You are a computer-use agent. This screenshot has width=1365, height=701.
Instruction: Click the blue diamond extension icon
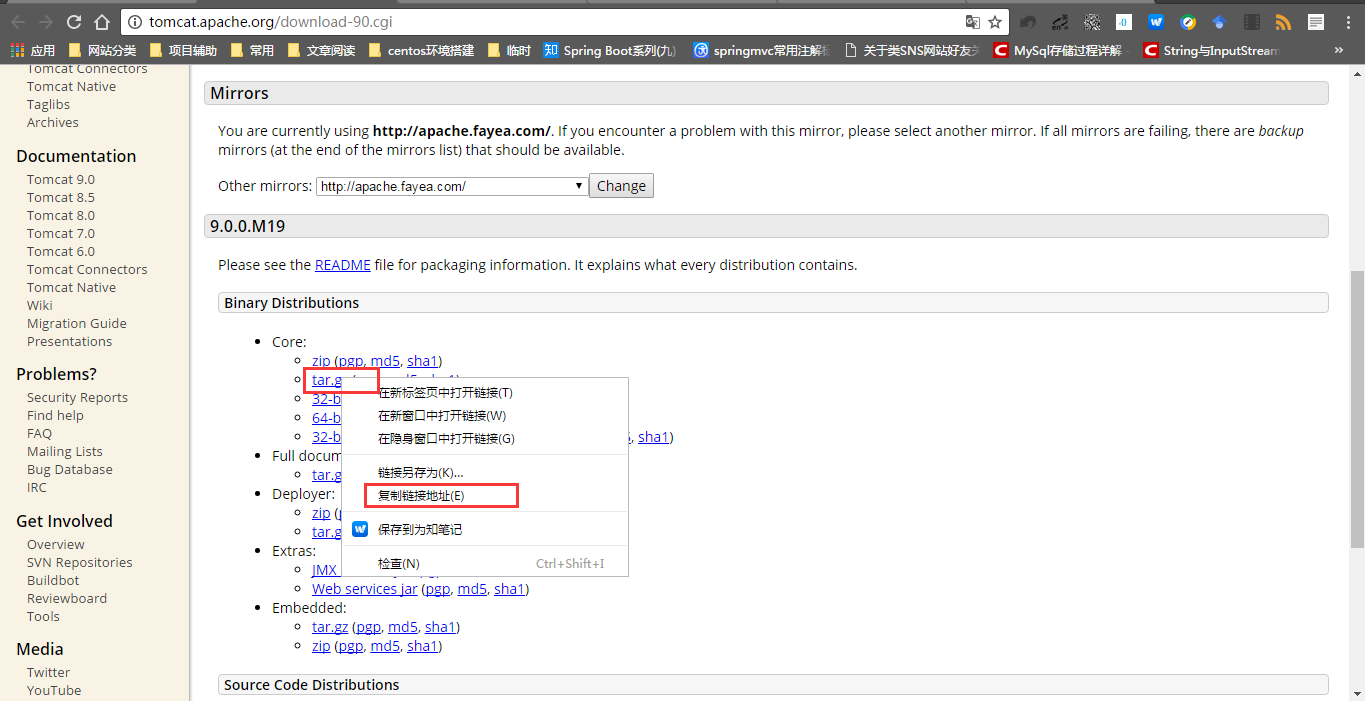pos(1219,21)
